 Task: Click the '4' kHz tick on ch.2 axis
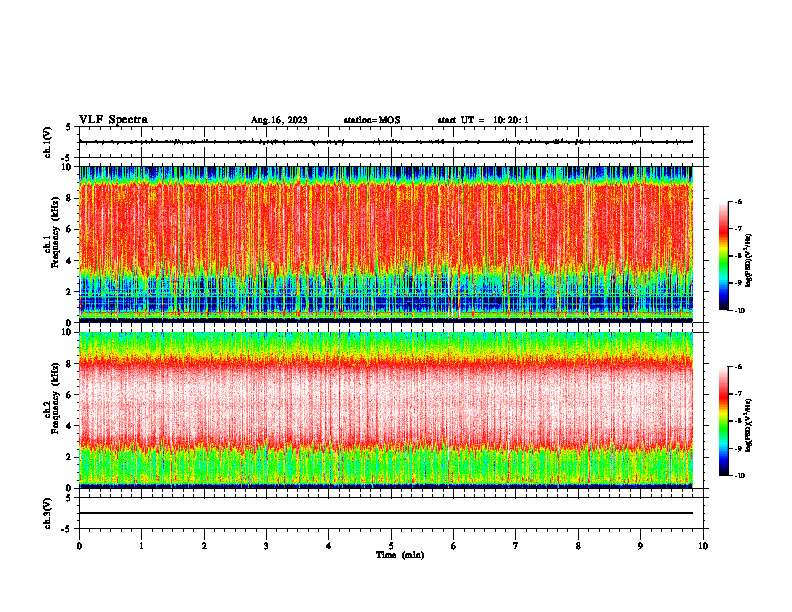(70, 426)
